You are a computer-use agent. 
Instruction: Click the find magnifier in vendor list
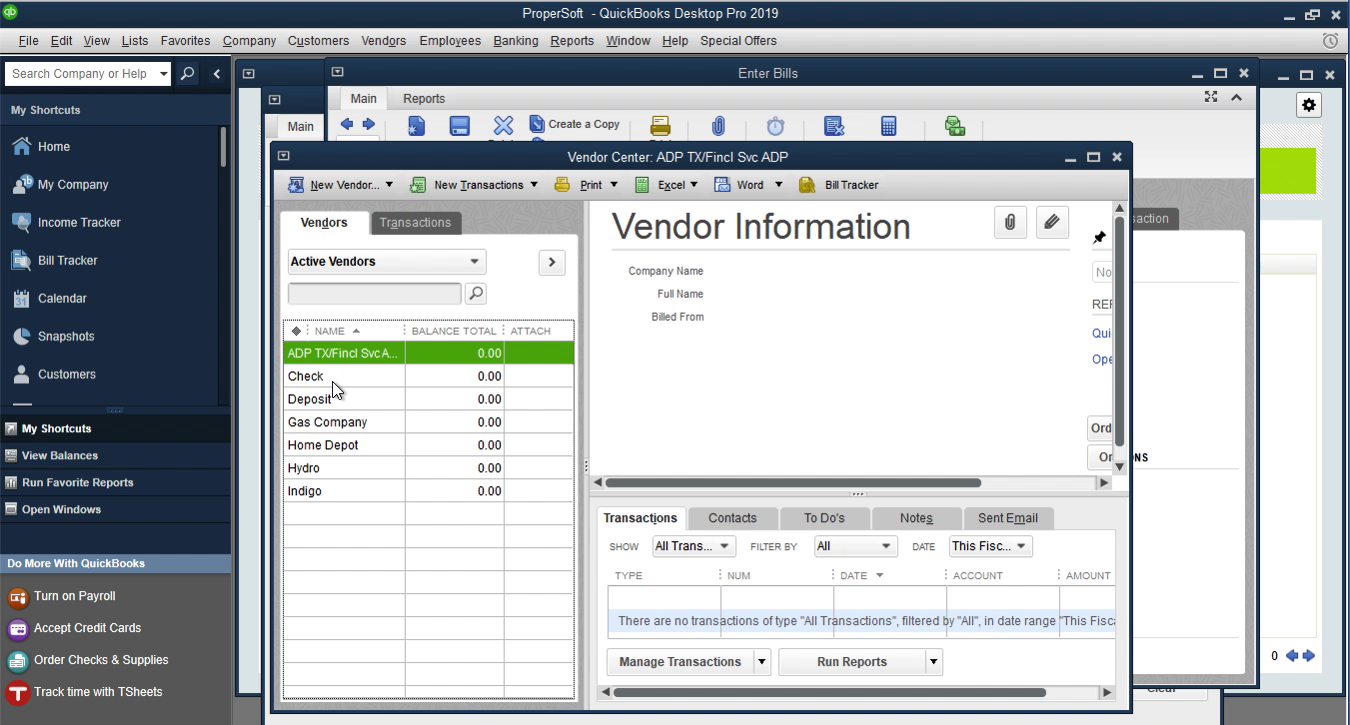click(x=476, y=293)
